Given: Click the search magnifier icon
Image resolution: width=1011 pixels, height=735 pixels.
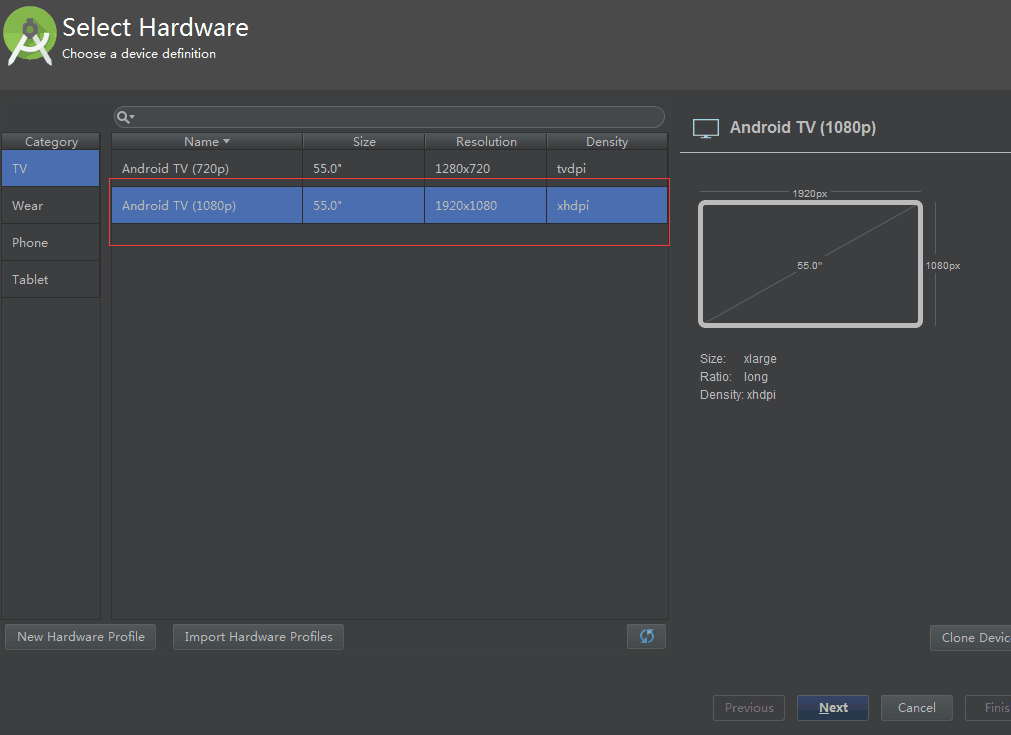Looking at the screenshot, I should click(124, 117).
